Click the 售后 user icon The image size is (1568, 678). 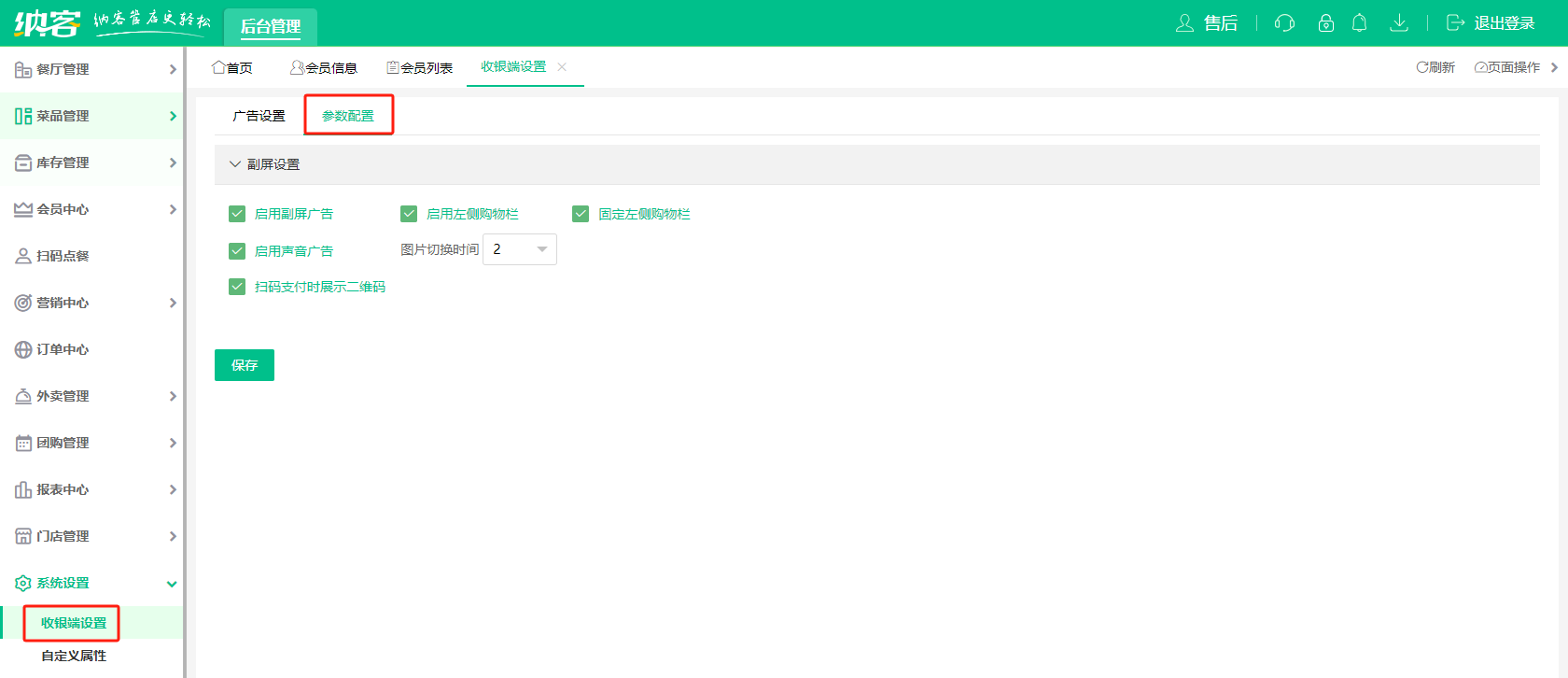click(x=1184, y=23)
